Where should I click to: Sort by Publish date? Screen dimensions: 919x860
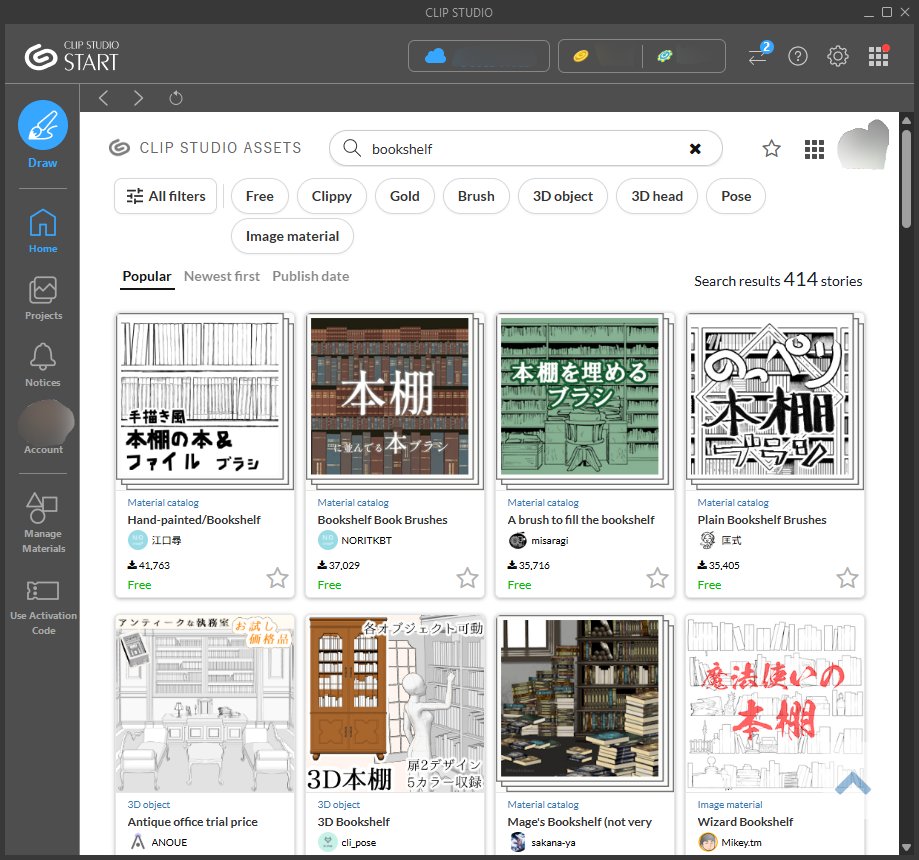coord(311,276)
